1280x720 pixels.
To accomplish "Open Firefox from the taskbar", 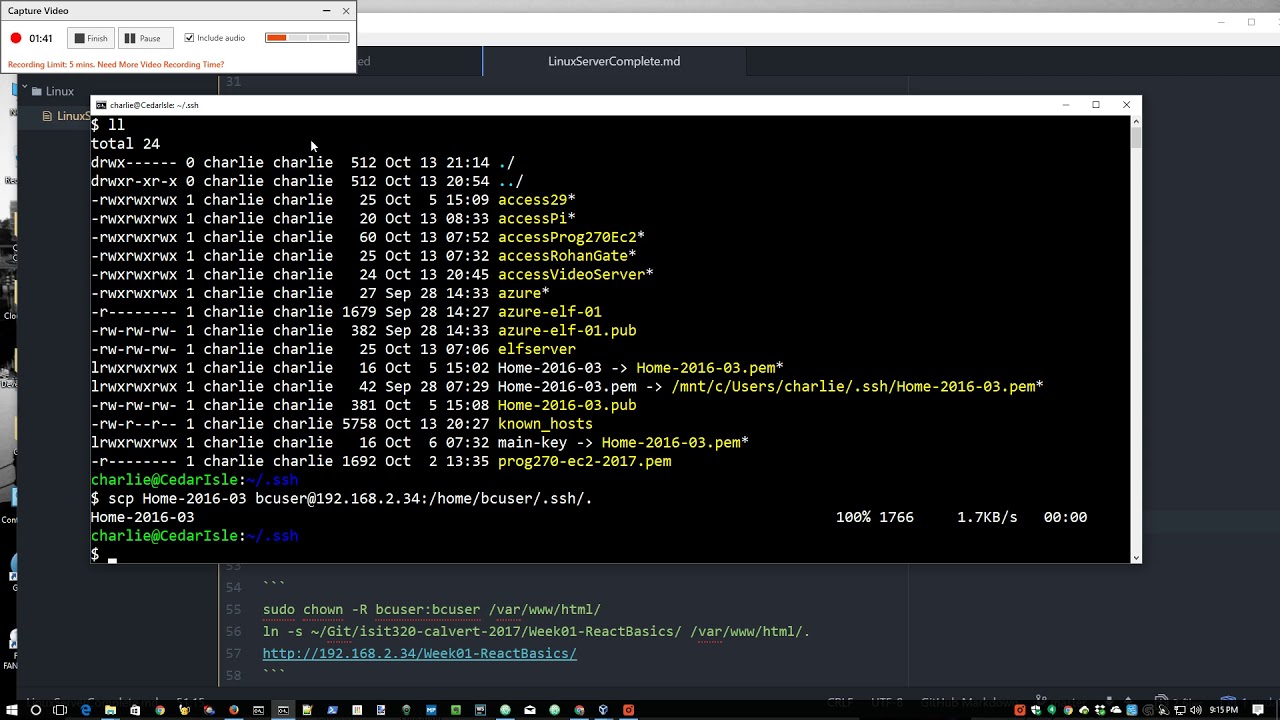I will click(234, 710).
